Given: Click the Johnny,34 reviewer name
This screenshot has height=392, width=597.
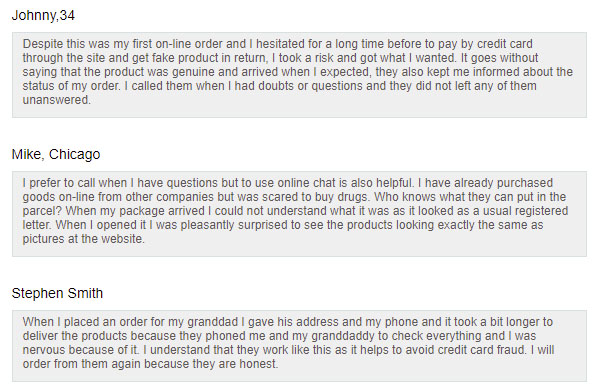Looking at the screenshot, I should (x=43, y=16).
